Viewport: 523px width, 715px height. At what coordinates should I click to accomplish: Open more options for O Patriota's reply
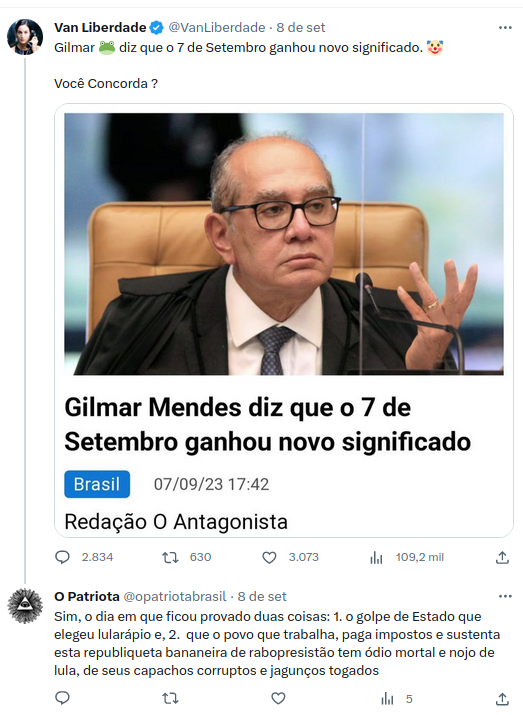pyautogui.click(x=505, y=596)
